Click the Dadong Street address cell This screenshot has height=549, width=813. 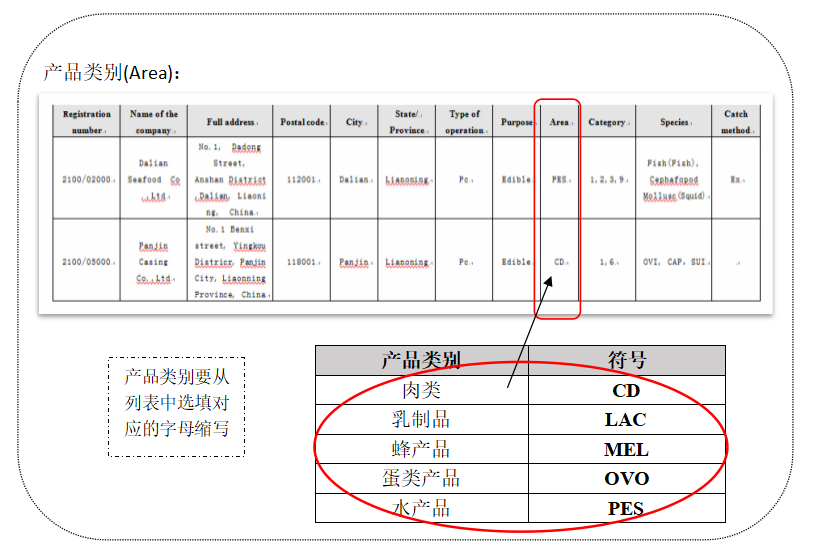pyautogui.click(x=230, y=179)
